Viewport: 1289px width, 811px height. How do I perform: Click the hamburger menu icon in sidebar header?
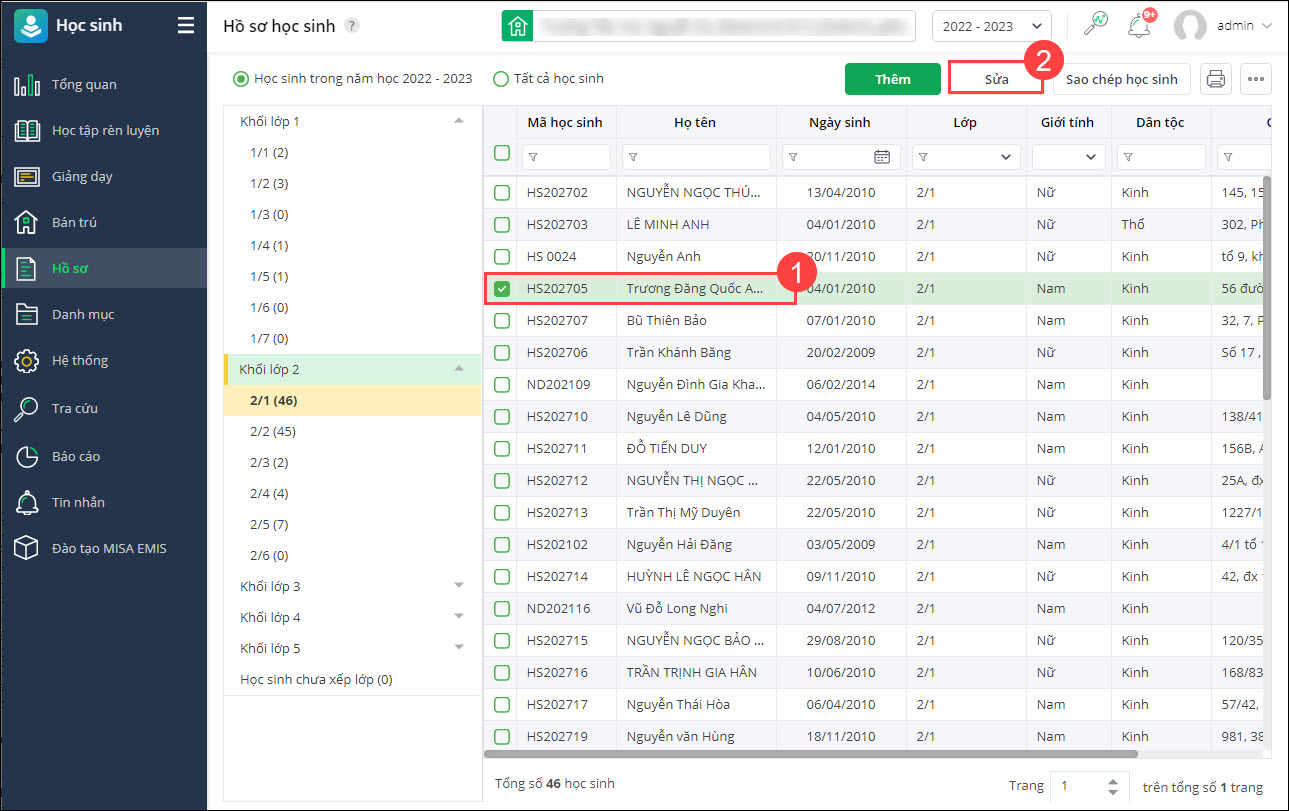(186, 26)
